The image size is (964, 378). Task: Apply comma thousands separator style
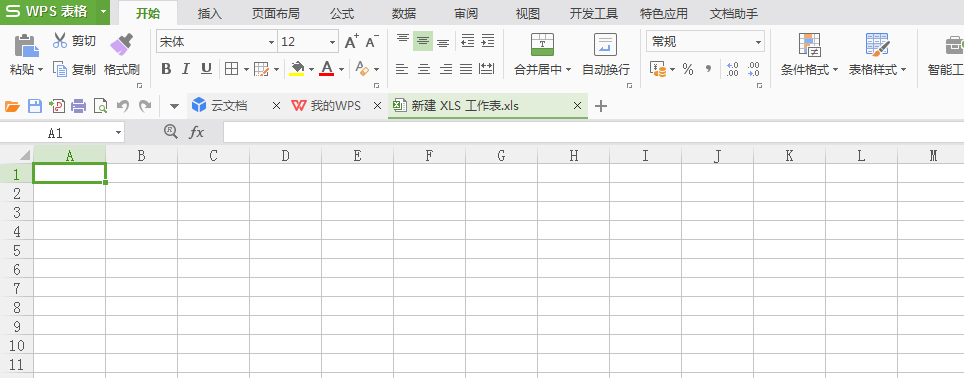(x=708, y=69)
